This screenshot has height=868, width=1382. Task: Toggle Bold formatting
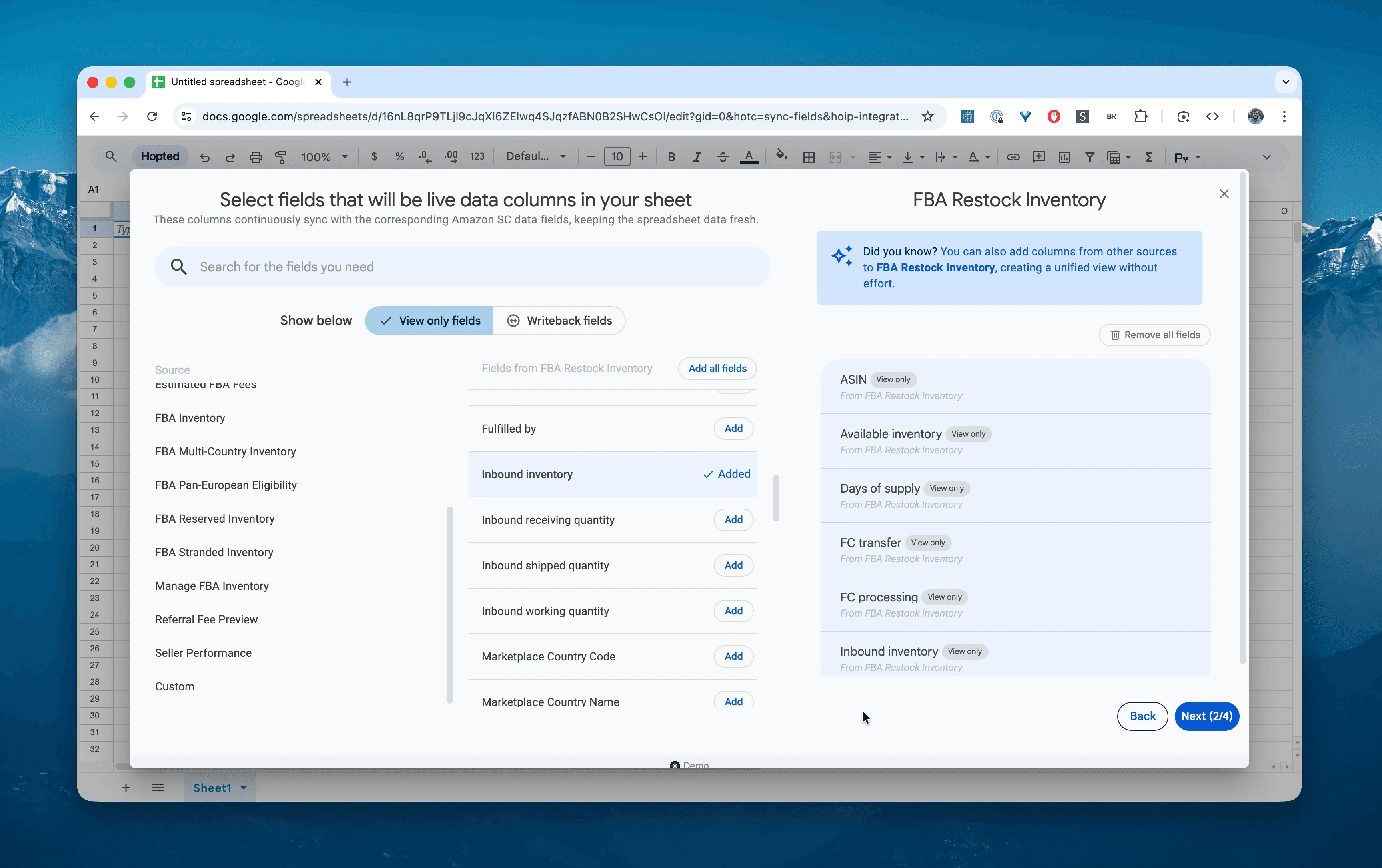click(671, 157)
